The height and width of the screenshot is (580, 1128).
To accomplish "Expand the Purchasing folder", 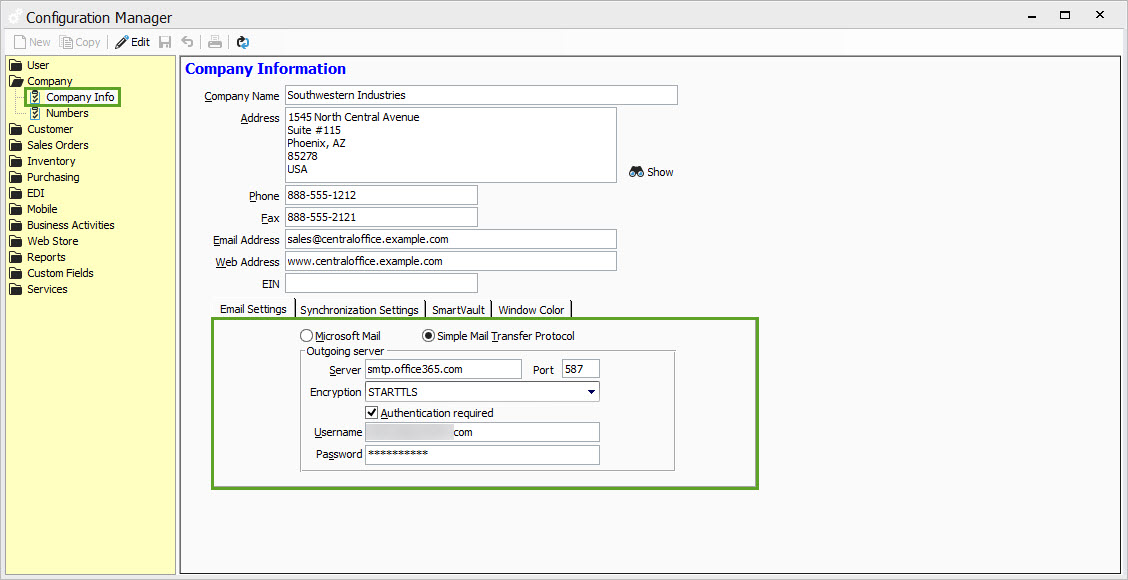I will 45,177.
